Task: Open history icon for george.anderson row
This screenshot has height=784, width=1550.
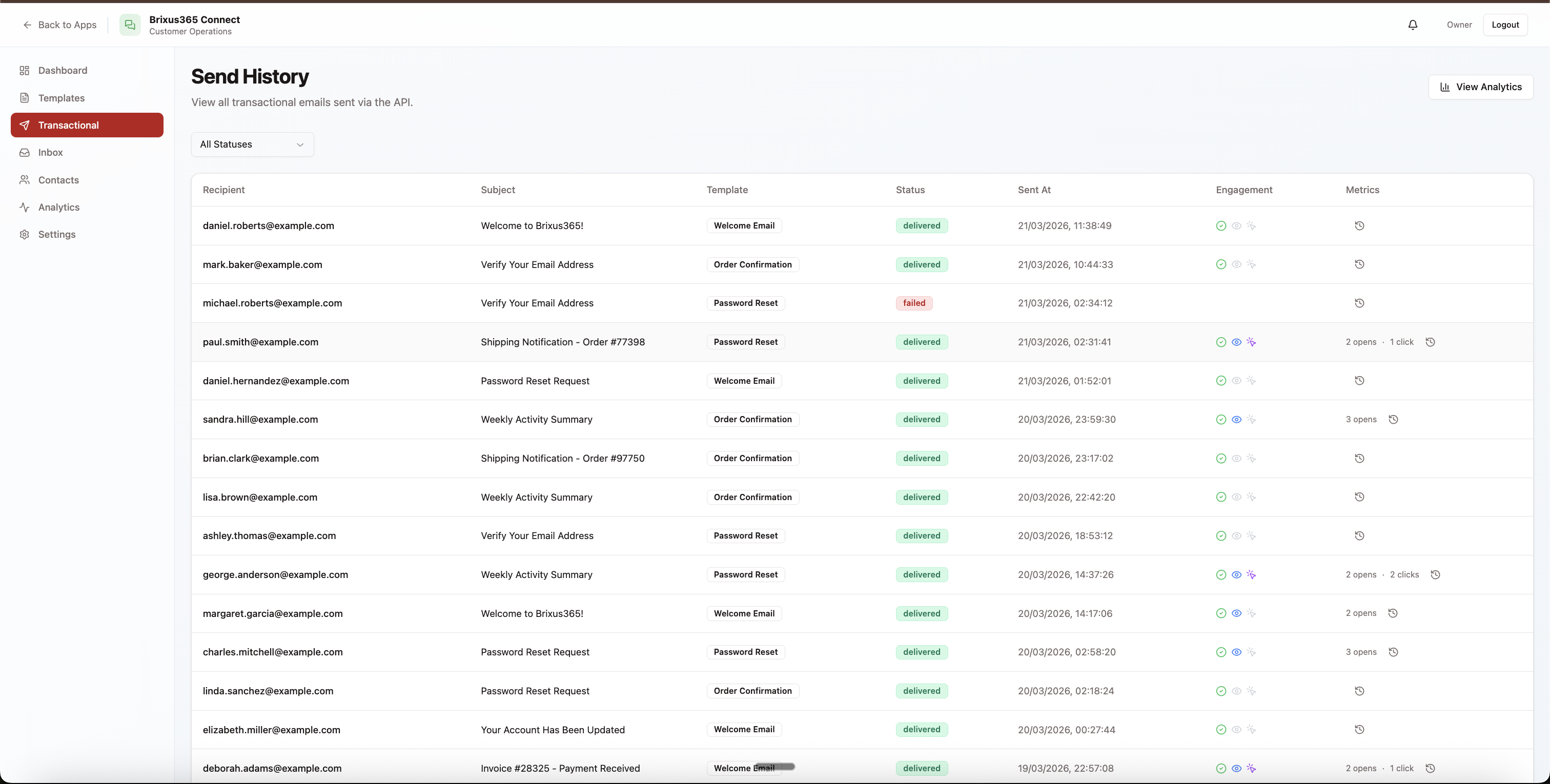Action: point(1435,574)
